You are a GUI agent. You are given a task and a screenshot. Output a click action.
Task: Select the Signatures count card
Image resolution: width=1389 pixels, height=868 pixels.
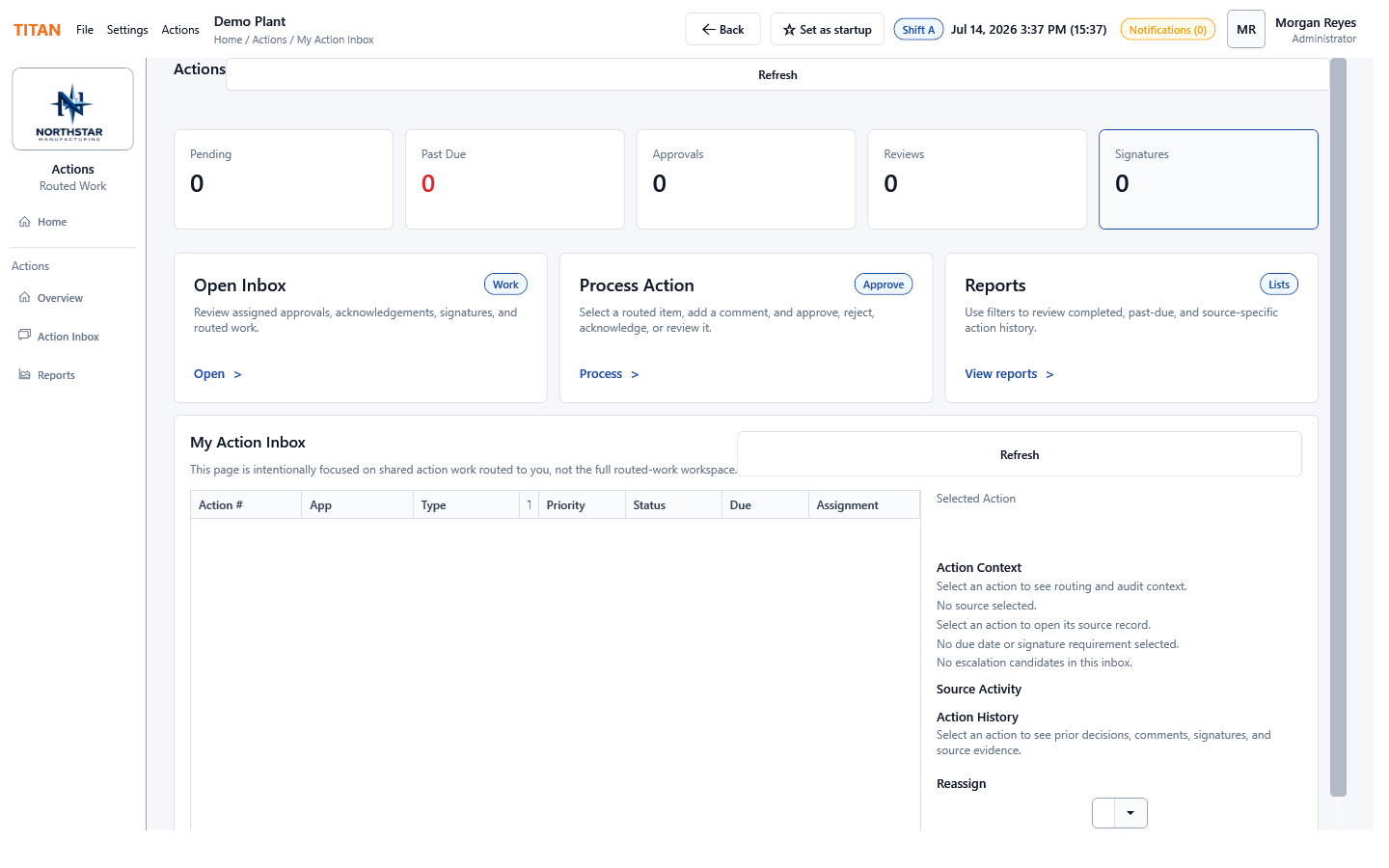tap(1209, 179)
